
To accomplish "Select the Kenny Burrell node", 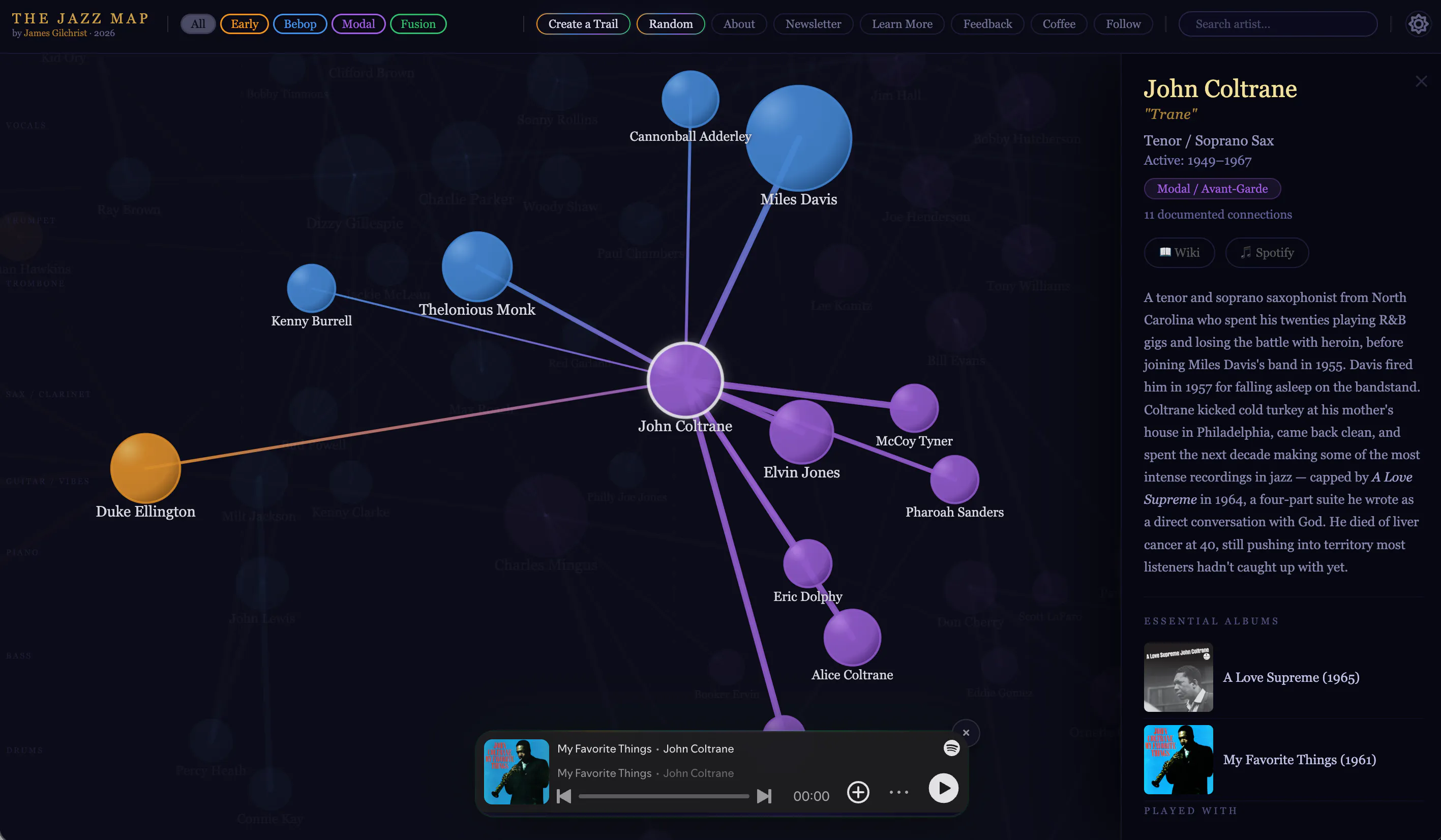I will point(311,288).
